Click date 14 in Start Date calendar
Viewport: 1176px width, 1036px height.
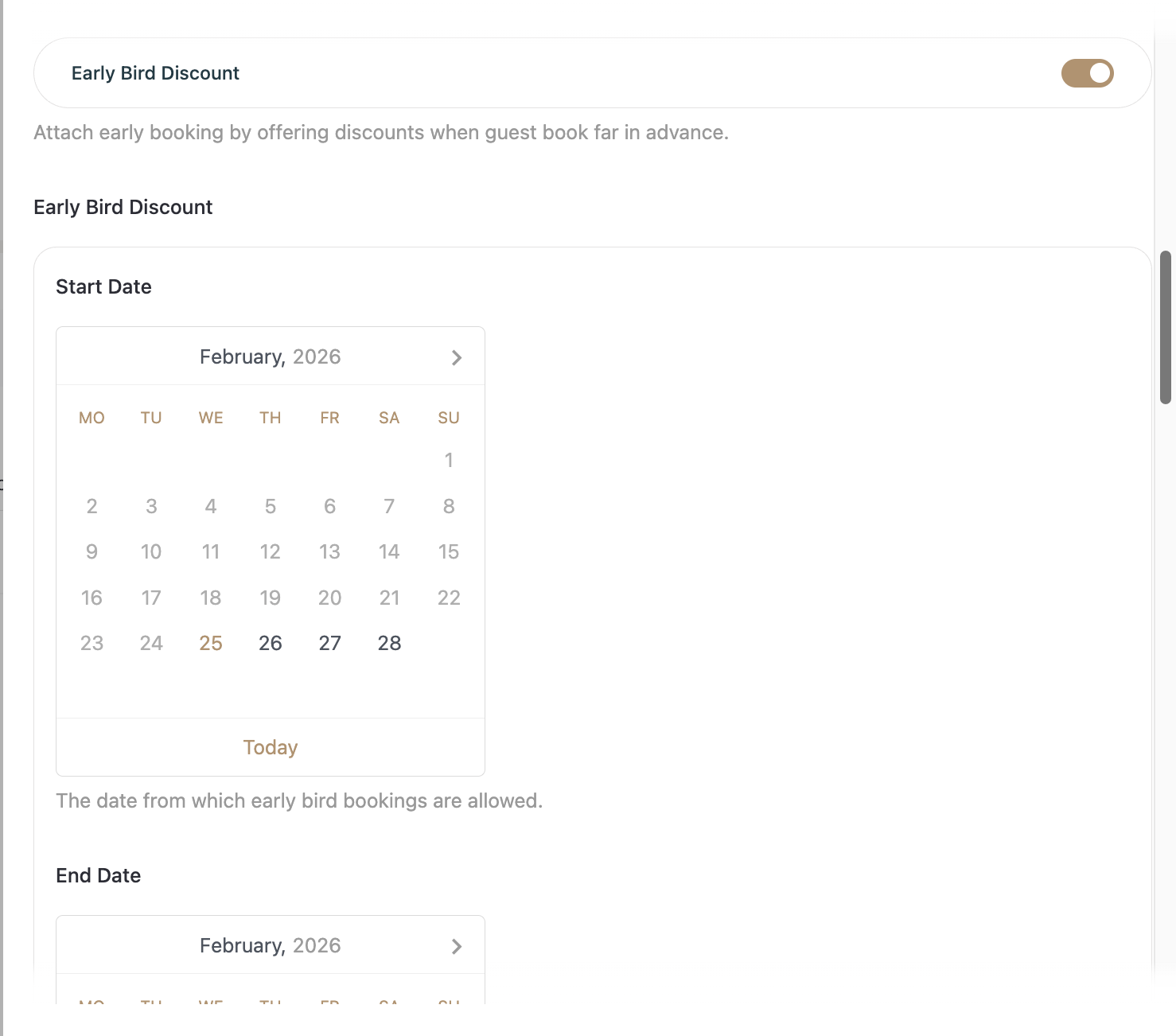389,551
